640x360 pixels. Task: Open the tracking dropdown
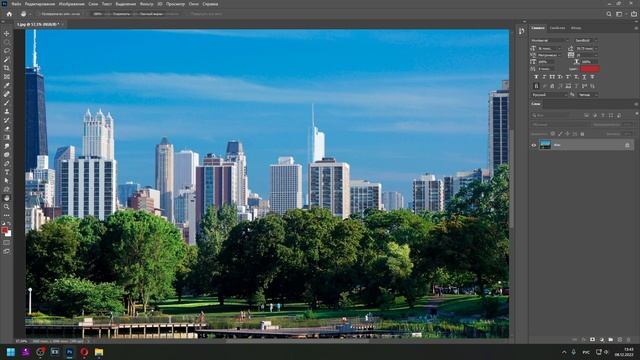click(587, 55)
